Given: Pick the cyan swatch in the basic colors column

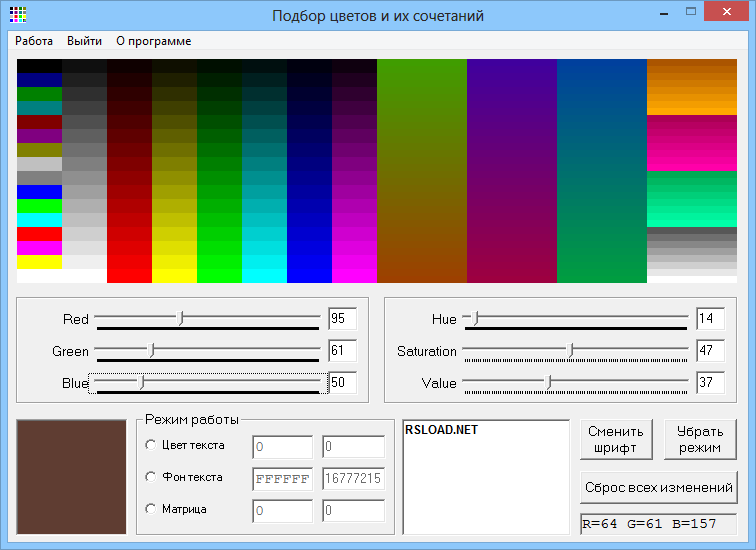Looking at the screenshot, I should 40,220.
